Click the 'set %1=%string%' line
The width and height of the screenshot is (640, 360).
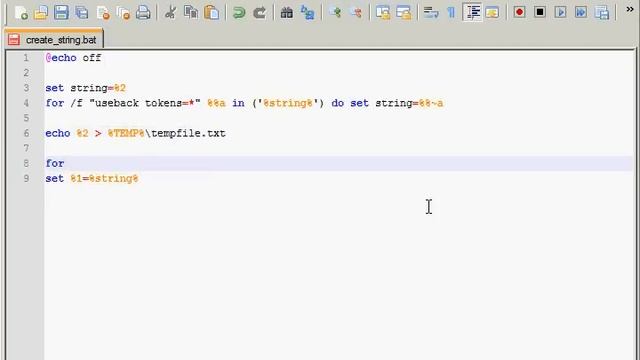[92, 178]
